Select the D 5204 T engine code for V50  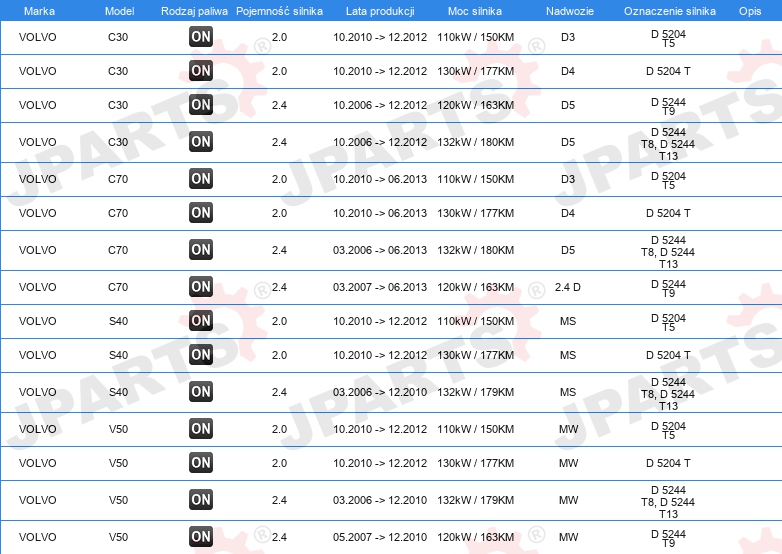[x=668, y=463]
